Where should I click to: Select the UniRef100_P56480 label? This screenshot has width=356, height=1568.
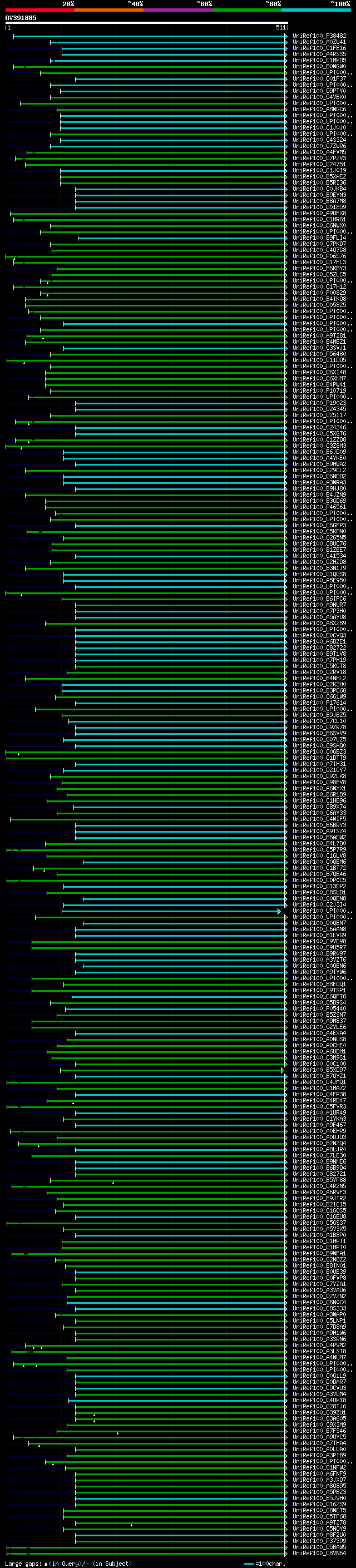click(x=319, y=354)
